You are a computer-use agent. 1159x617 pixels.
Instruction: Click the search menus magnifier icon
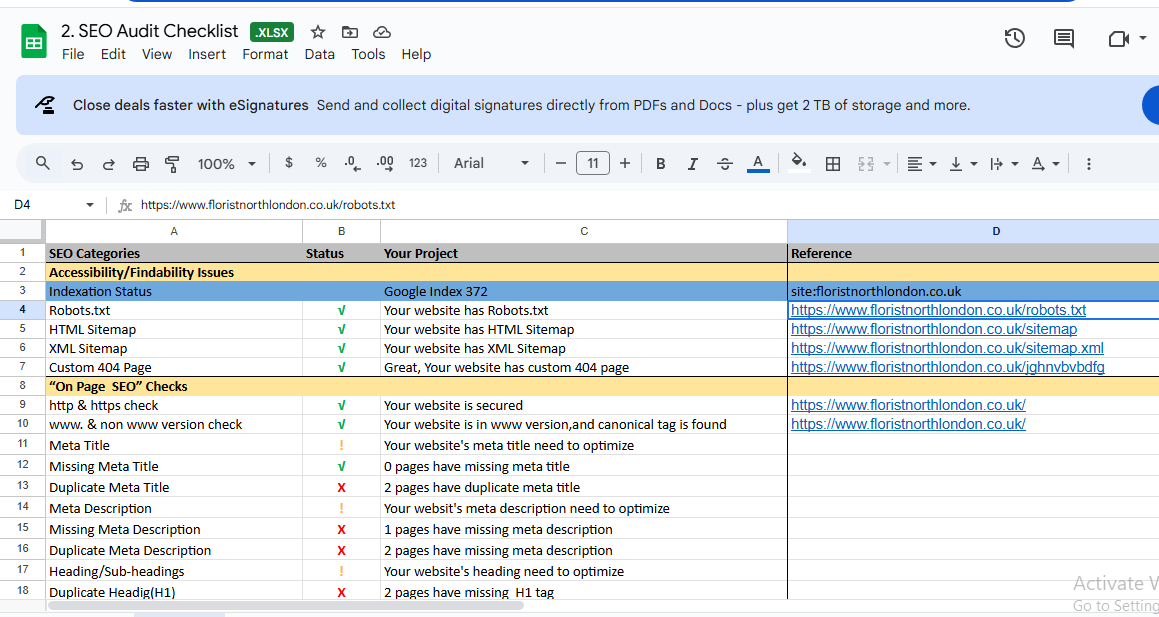43,163
